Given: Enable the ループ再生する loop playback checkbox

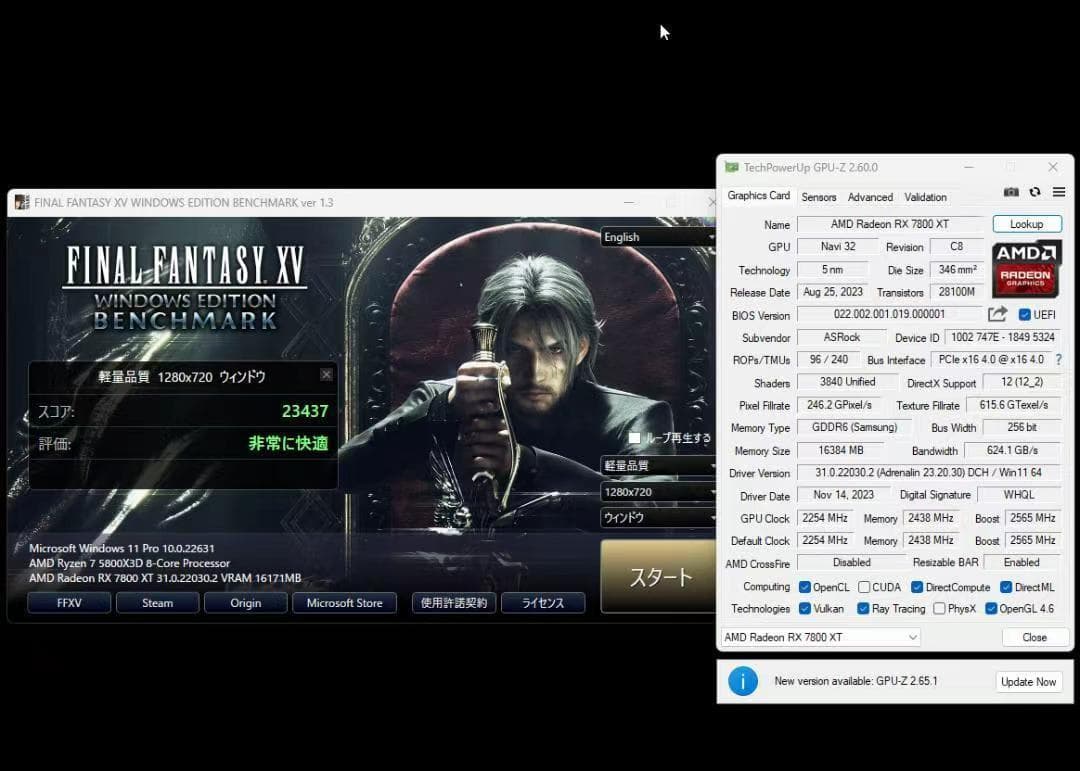Looking at the screenshot, I should (x=634, y=438).
